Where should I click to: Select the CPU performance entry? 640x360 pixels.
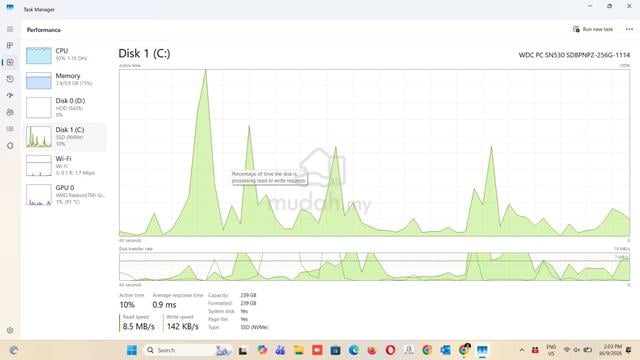pyautogui.click(x=65, y=55)
